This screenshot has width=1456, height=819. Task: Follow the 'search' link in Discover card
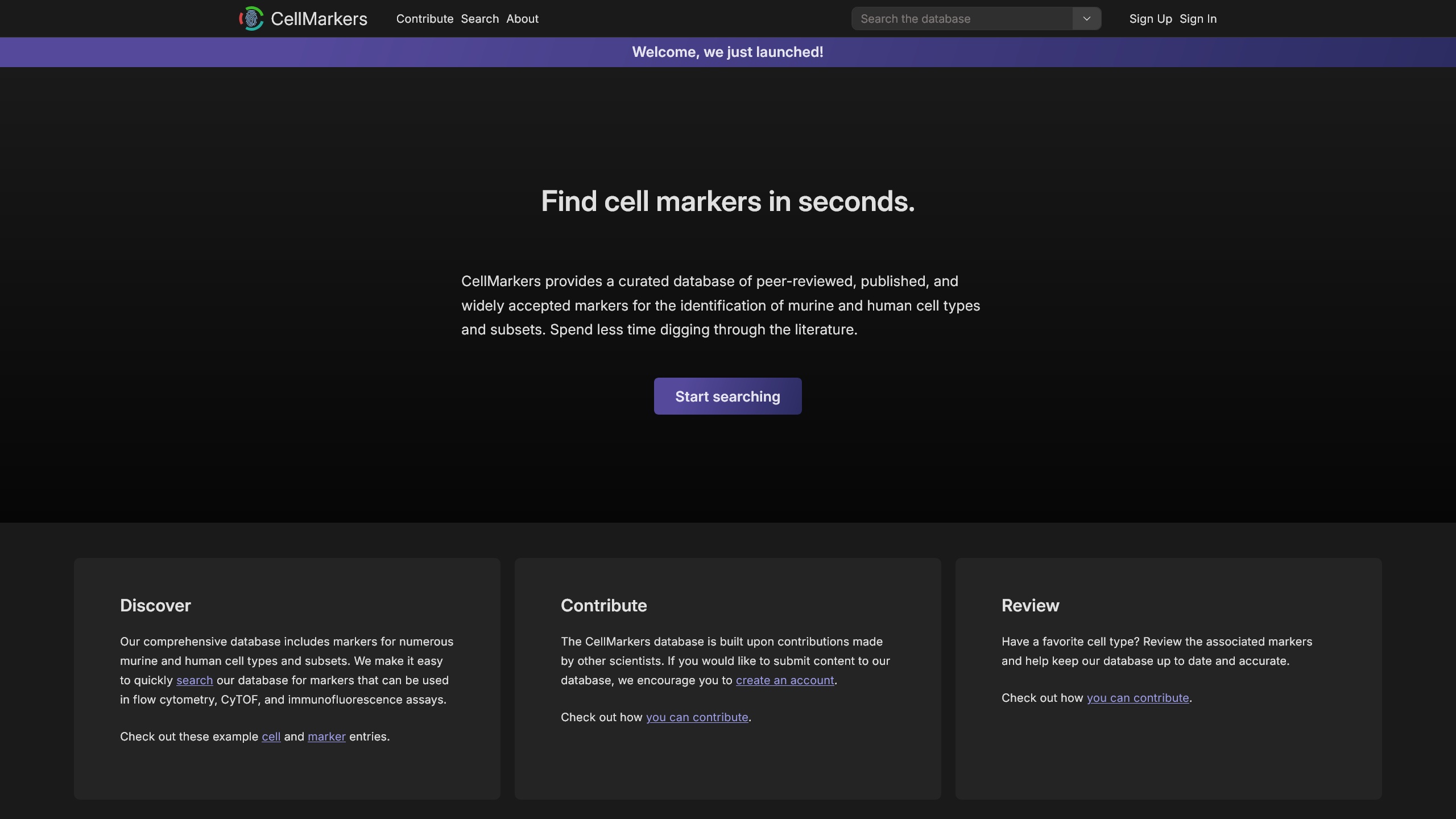pos(195,681)
